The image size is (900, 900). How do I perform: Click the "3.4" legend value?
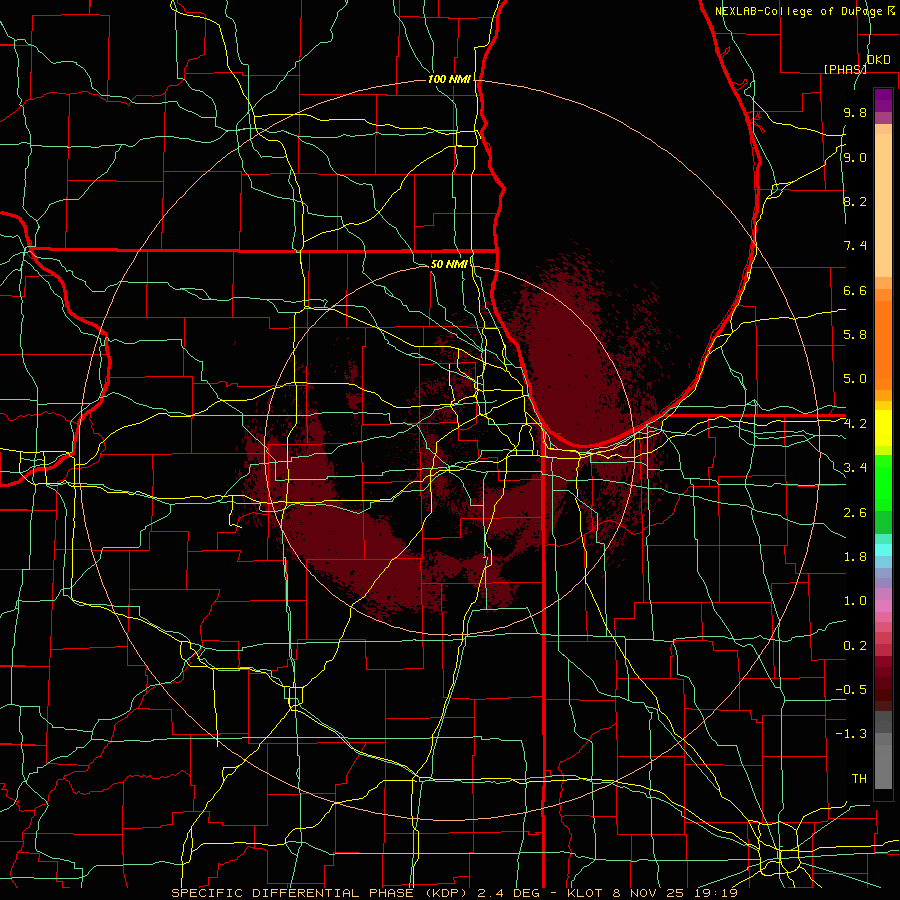point(855,468)
